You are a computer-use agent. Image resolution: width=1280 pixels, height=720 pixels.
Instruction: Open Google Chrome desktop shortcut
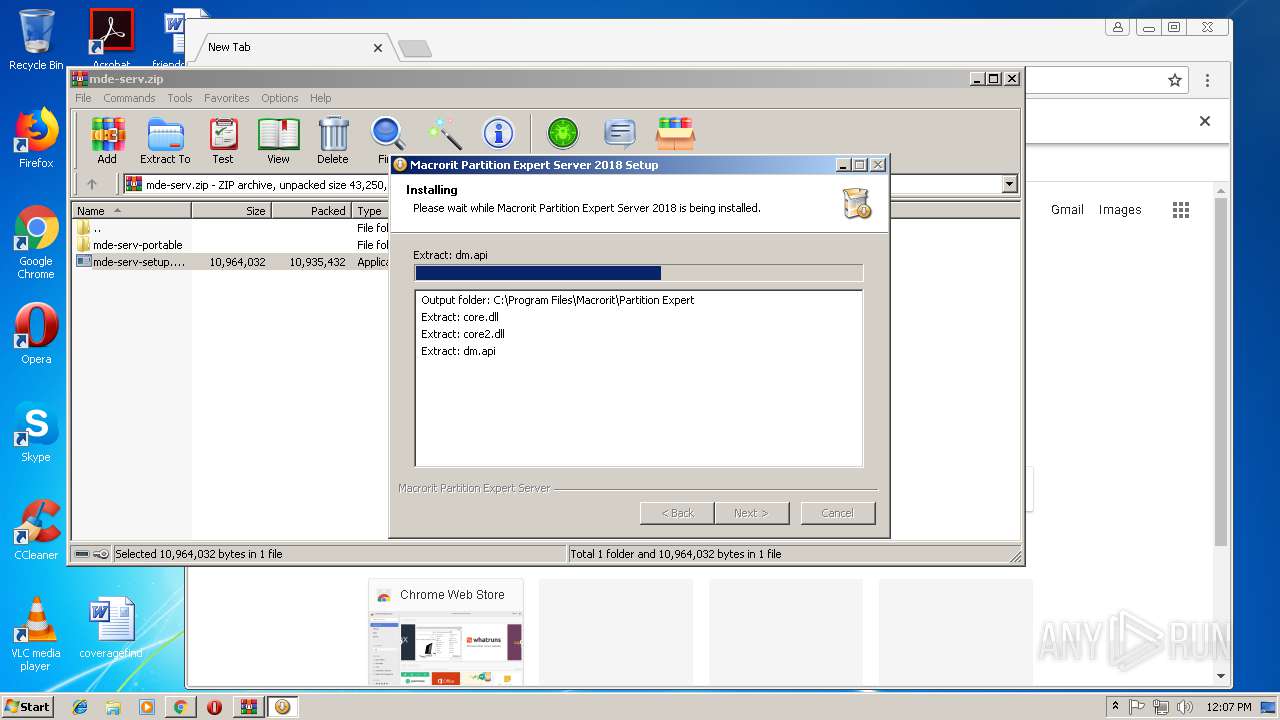pos(36,242)
